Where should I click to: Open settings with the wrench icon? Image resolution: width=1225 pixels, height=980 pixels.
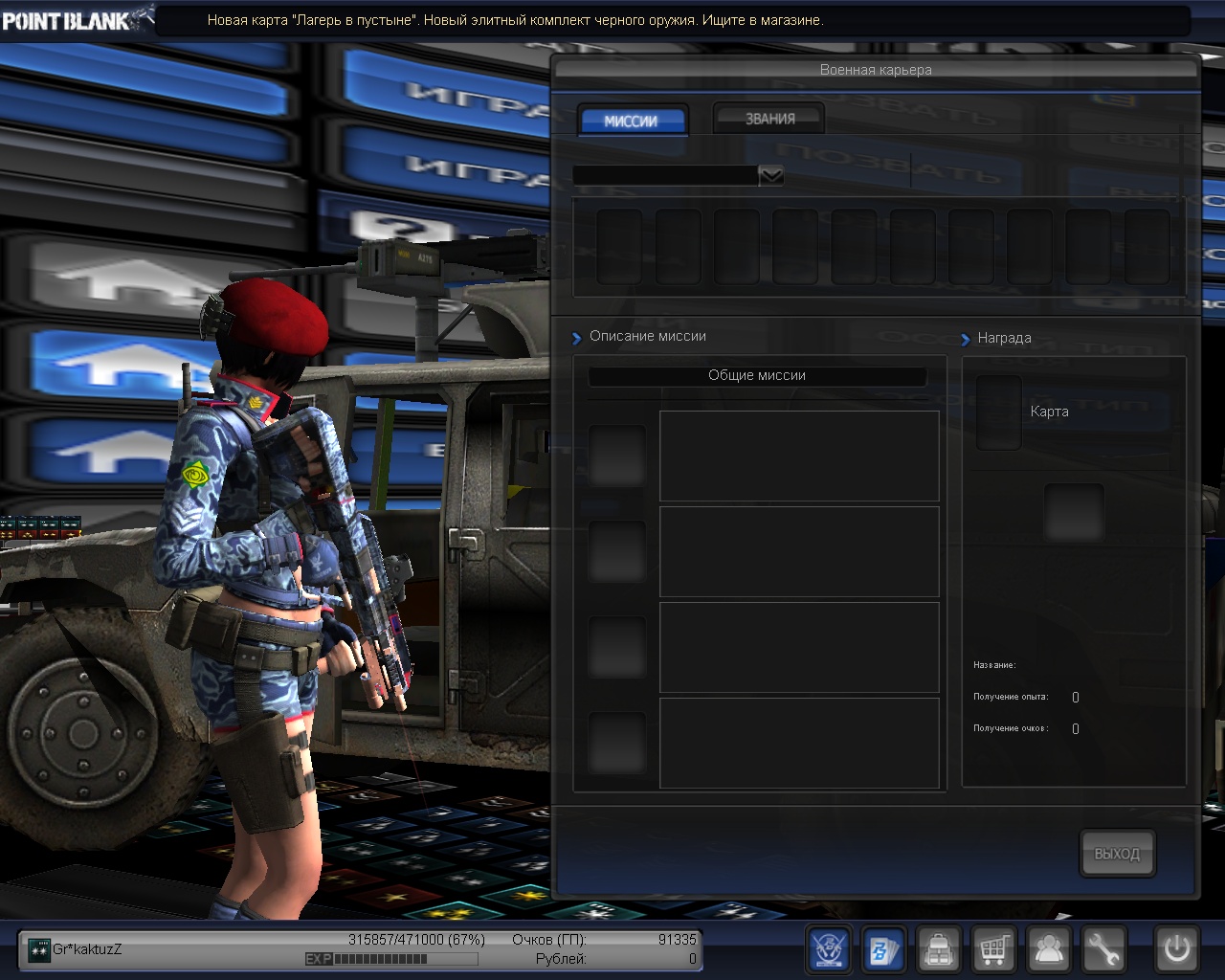click(x=1103, y=949)
